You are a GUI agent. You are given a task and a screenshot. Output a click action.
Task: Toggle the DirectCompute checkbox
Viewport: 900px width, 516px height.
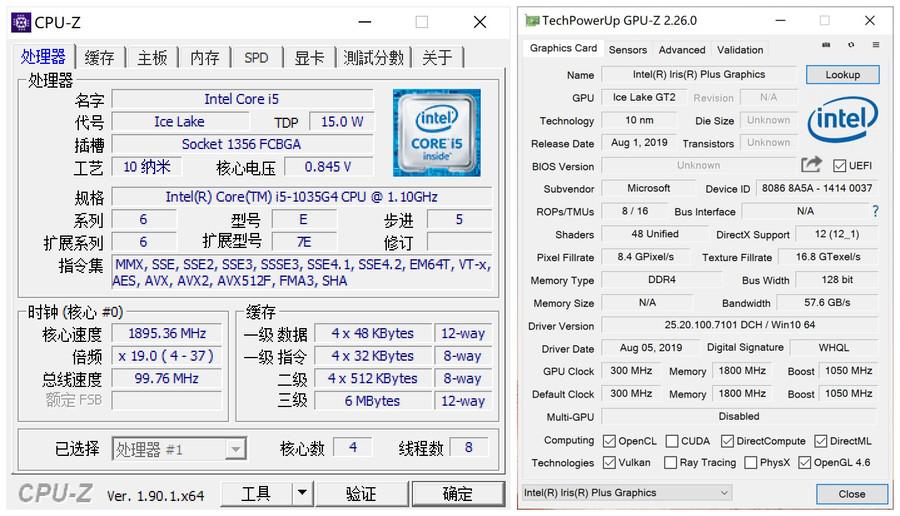tap(727, 441)
